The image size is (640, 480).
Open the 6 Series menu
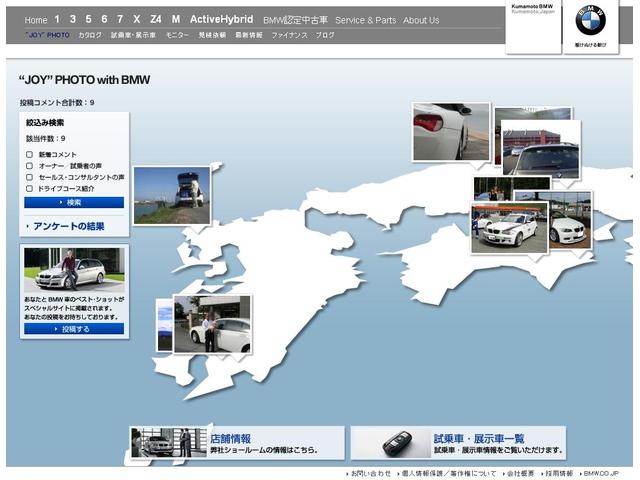104,19
